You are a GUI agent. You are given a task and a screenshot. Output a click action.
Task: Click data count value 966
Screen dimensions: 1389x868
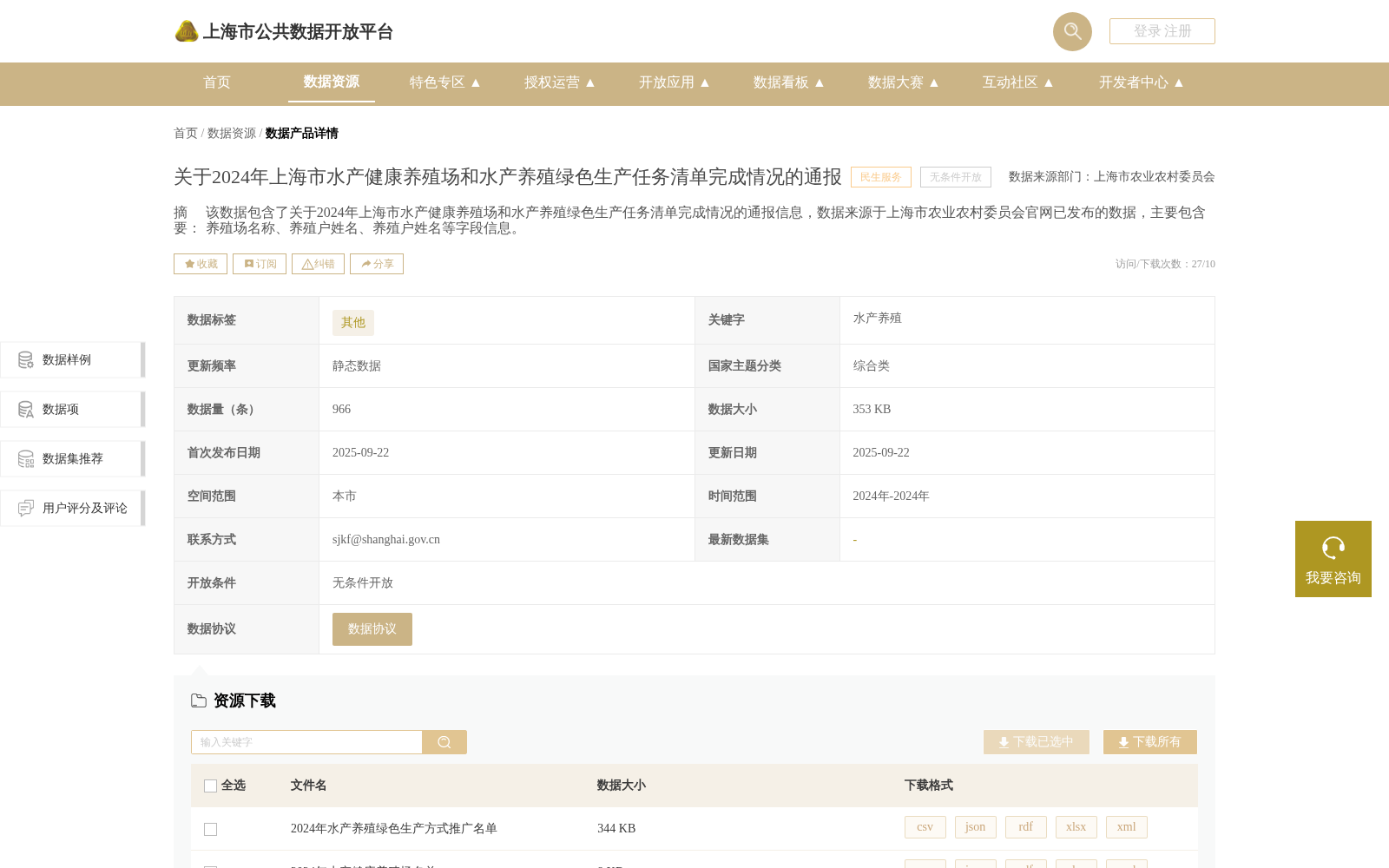click(x=342, y=410)
